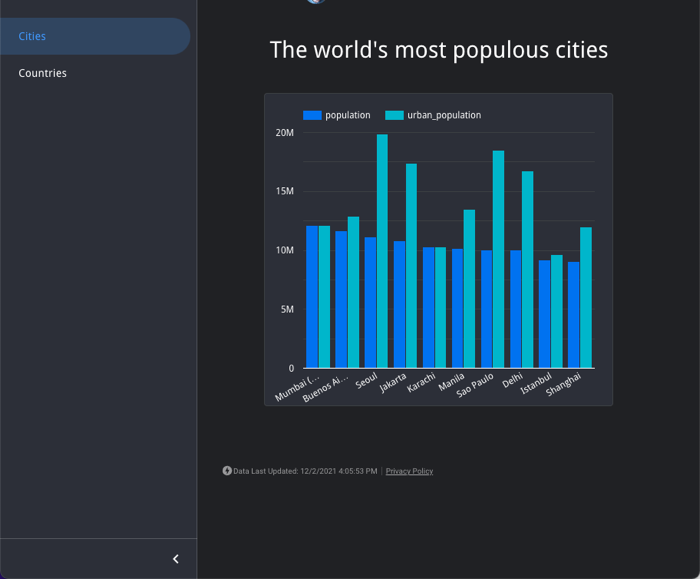Open the Cities page in sidebar
The height and width of the screenshot is (579, 700).
[33, 36]
